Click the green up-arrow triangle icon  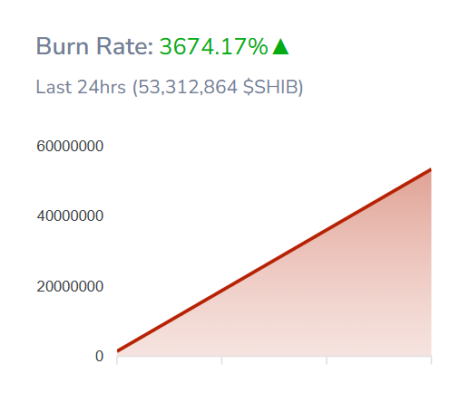[x=280, y=46]
